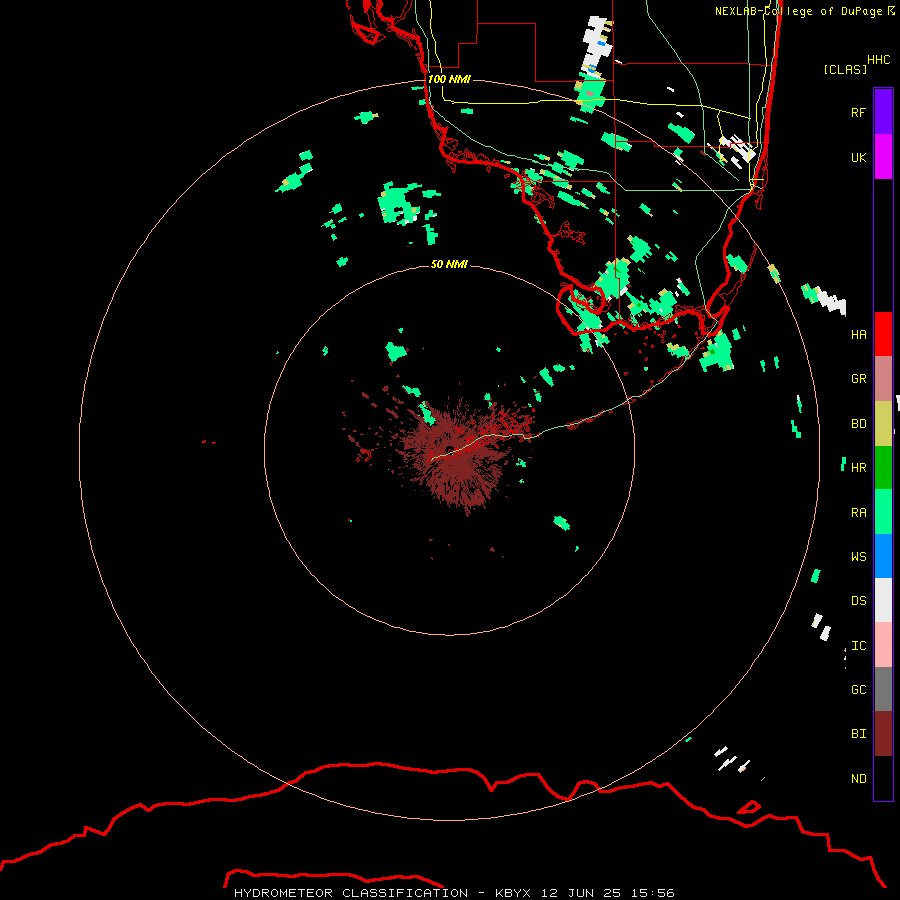Click the BI legend label
This screenshot has height=900, width=900.
[858, 734]
